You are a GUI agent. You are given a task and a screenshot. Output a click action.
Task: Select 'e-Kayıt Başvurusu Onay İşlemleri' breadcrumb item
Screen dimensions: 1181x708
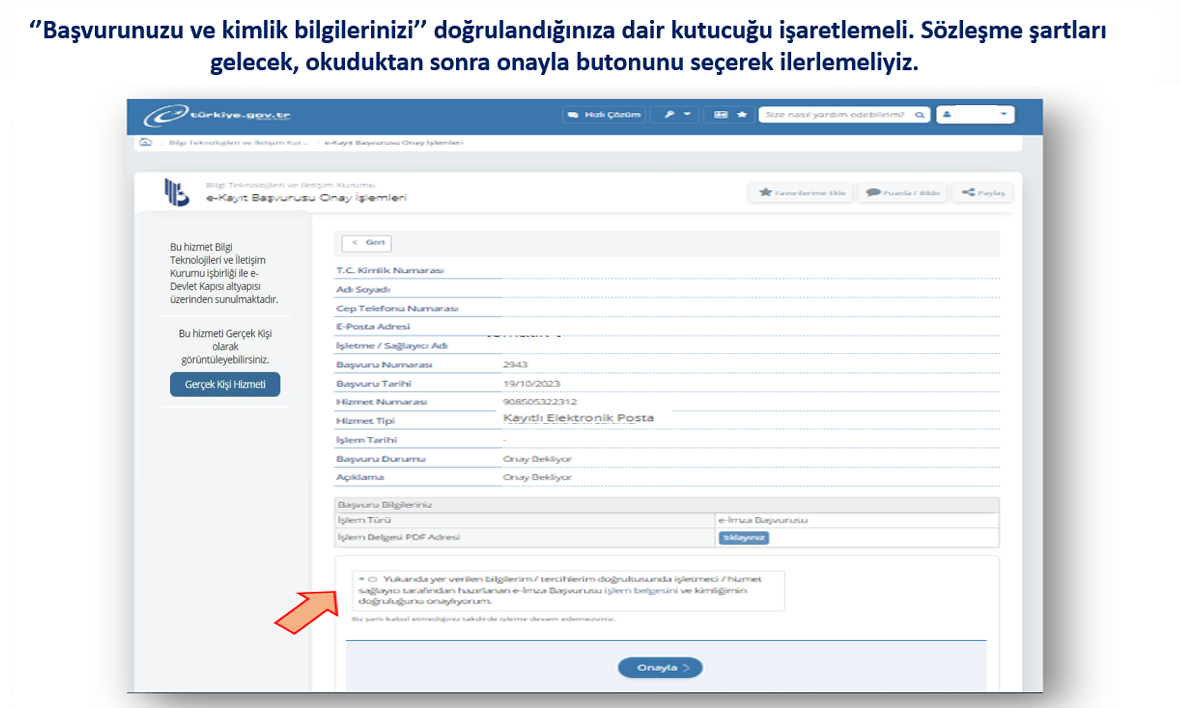(x=393, y=143)
